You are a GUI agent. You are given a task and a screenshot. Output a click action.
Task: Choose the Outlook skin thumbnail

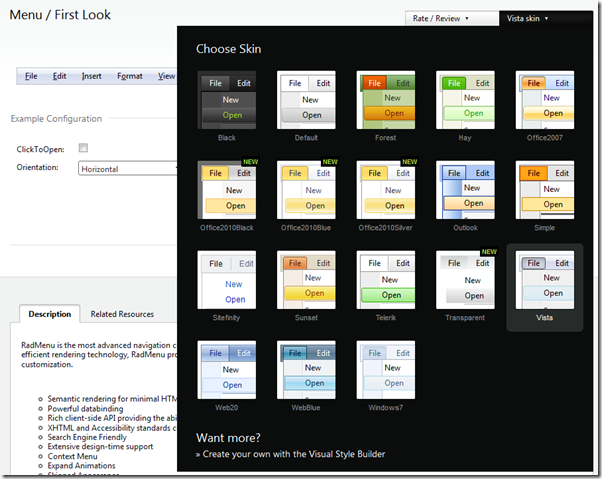(x=465, y=190)
